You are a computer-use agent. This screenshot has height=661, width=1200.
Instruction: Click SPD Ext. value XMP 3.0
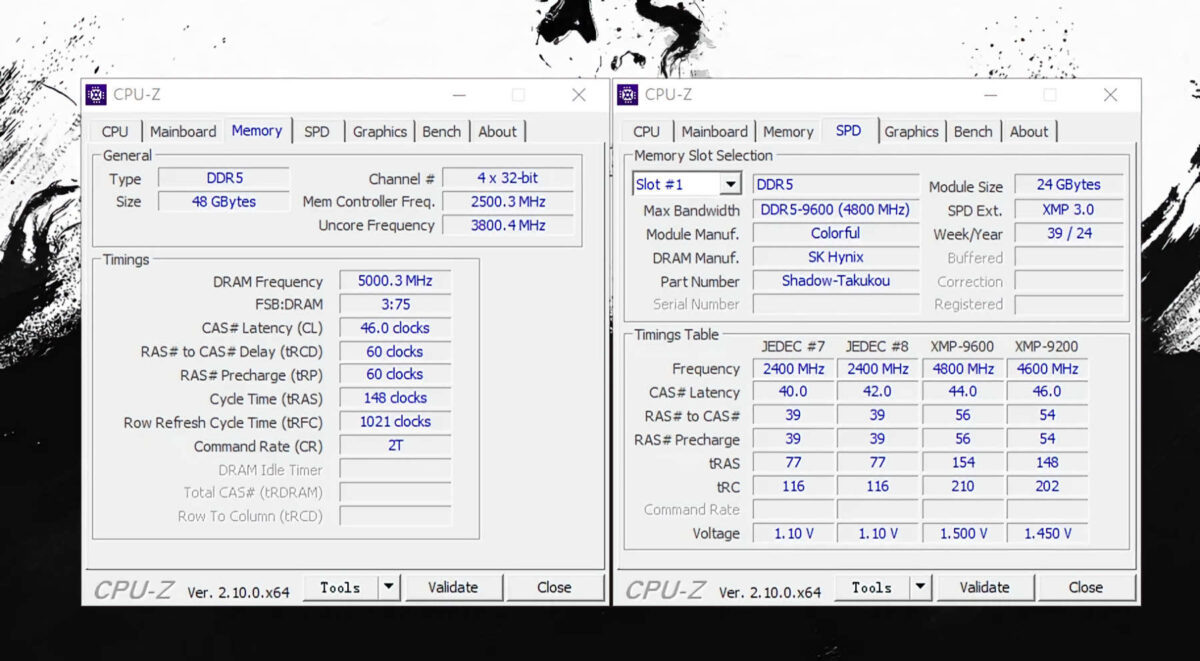pos(1069,210)
